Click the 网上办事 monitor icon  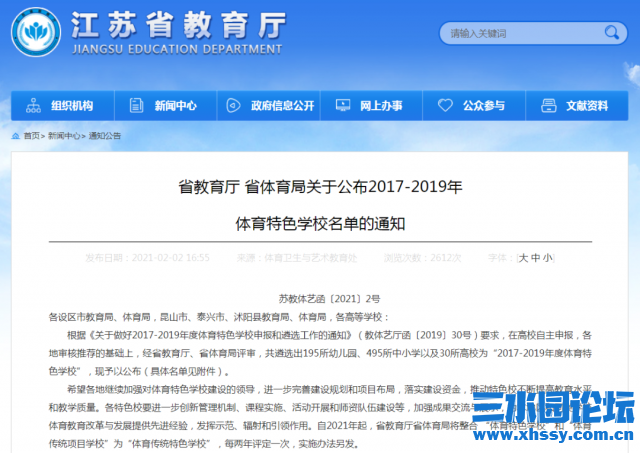click(342, 105)
